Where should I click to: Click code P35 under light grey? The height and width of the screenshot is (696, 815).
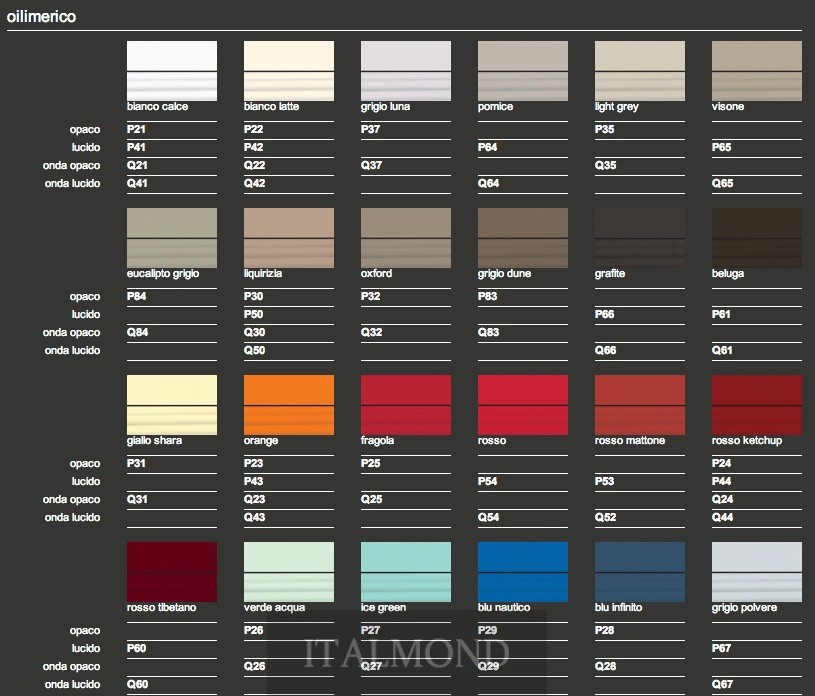604,129
